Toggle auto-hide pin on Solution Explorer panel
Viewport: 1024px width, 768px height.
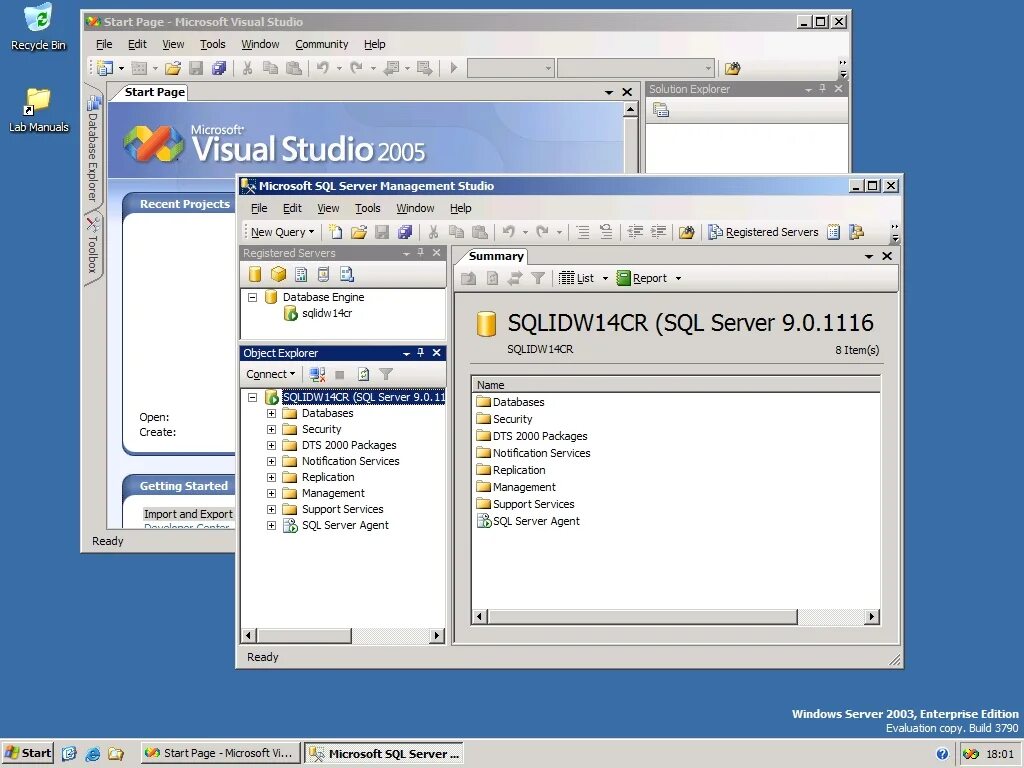point(823,89)
